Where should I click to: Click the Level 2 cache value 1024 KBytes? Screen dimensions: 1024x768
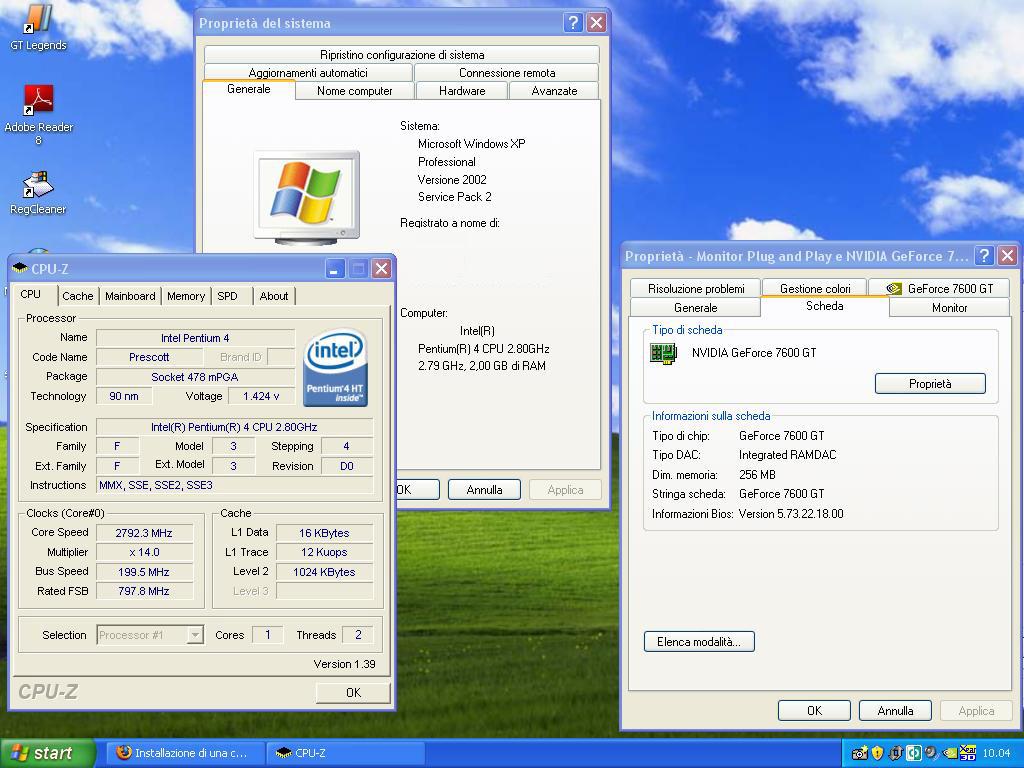point(324,572)
